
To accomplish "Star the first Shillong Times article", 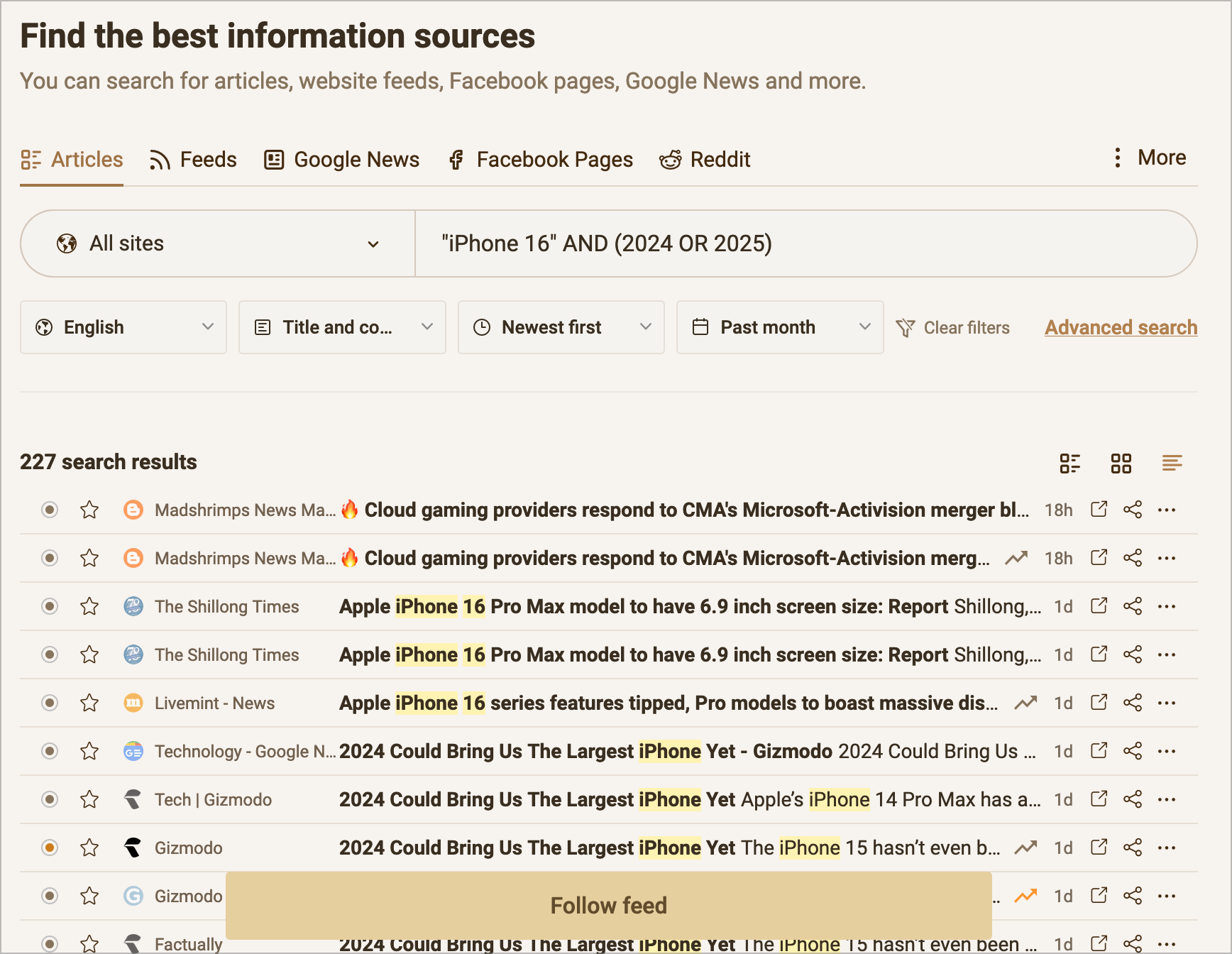I will click(89, 606).
